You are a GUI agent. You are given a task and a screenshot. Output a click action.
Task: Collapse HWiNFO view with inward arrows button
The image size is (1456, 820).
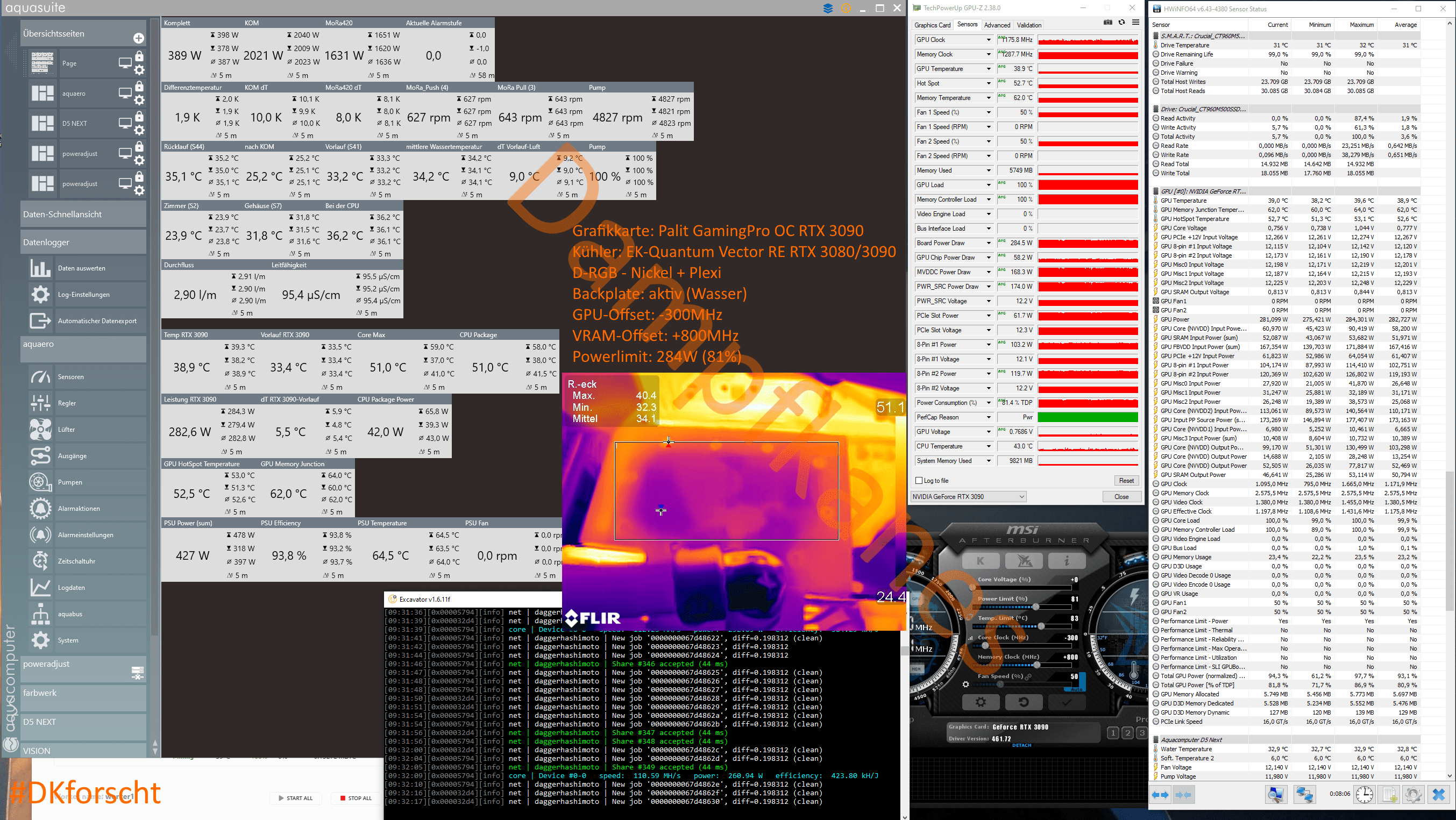[x=1183, y=795]
